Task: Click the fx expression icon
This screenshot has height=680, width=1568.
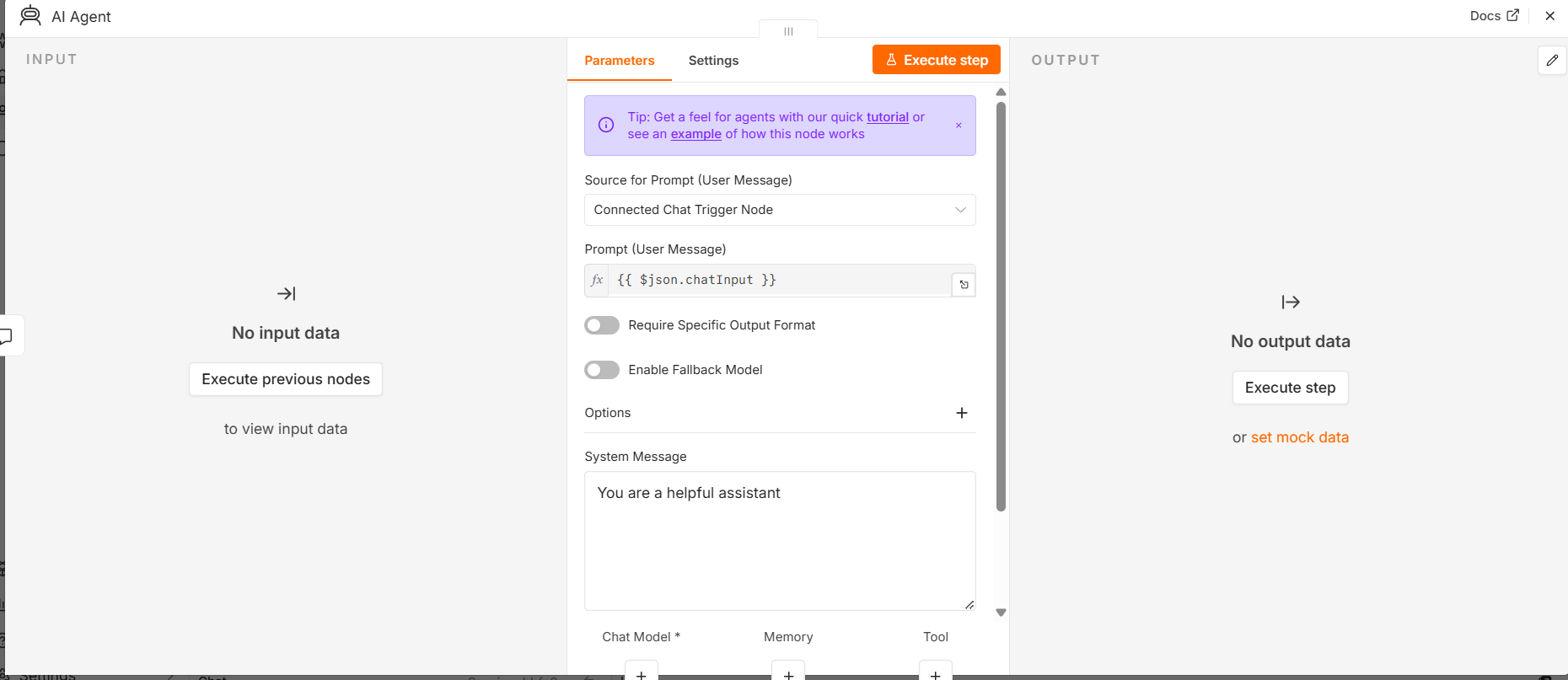Action: click(x=597, y=280)
